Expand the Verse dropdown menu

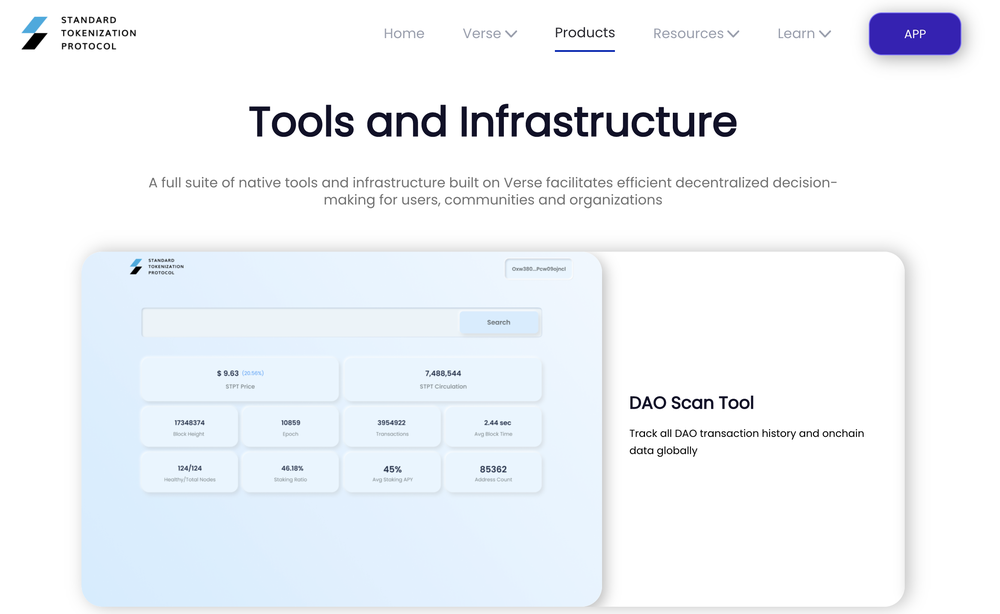[x=489, y=33]
